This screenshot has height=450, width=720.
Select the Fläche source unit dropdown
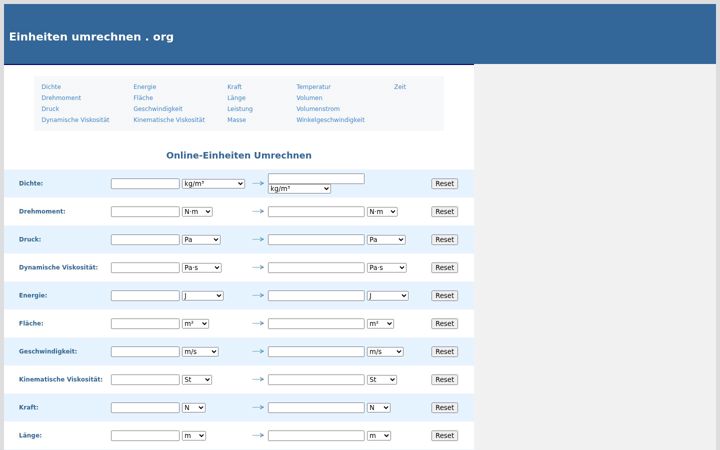tap(195, 324)
